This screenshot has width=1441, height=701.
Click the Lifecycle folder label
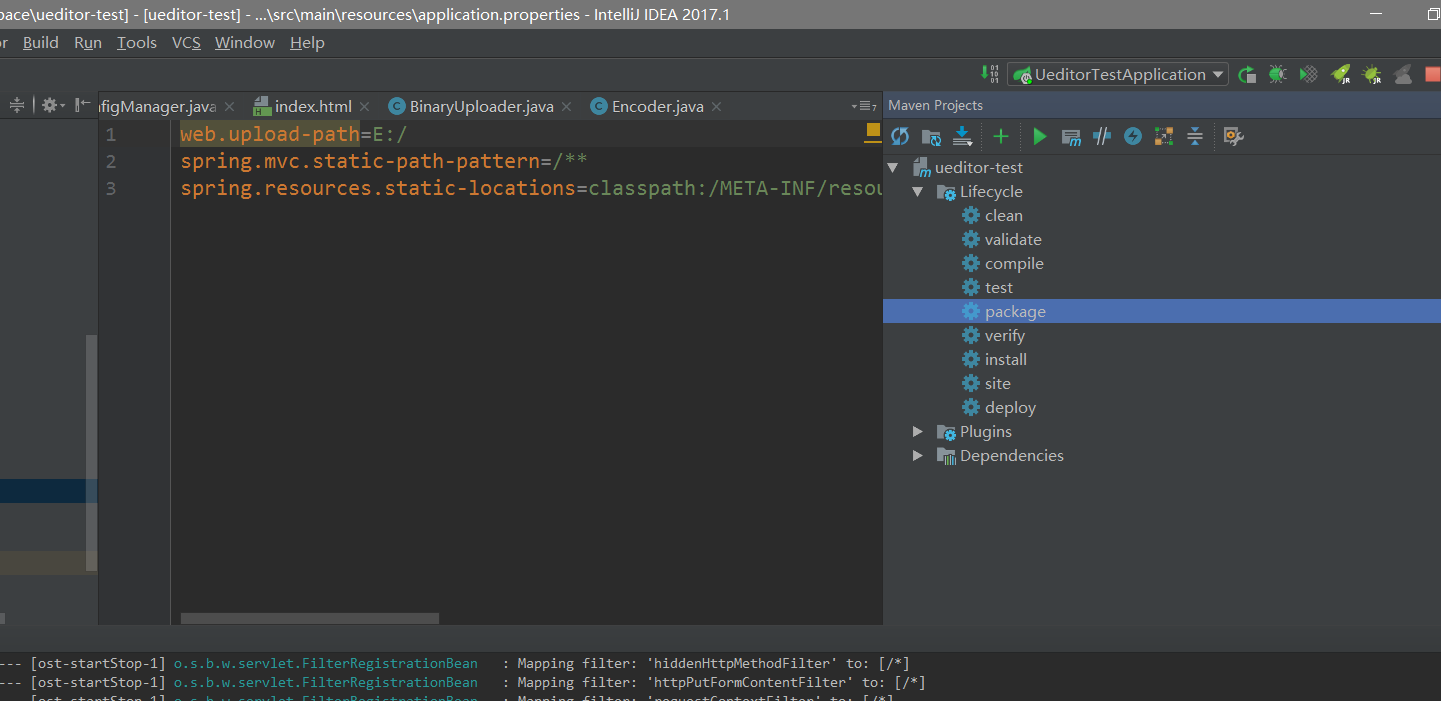point(991,192)
